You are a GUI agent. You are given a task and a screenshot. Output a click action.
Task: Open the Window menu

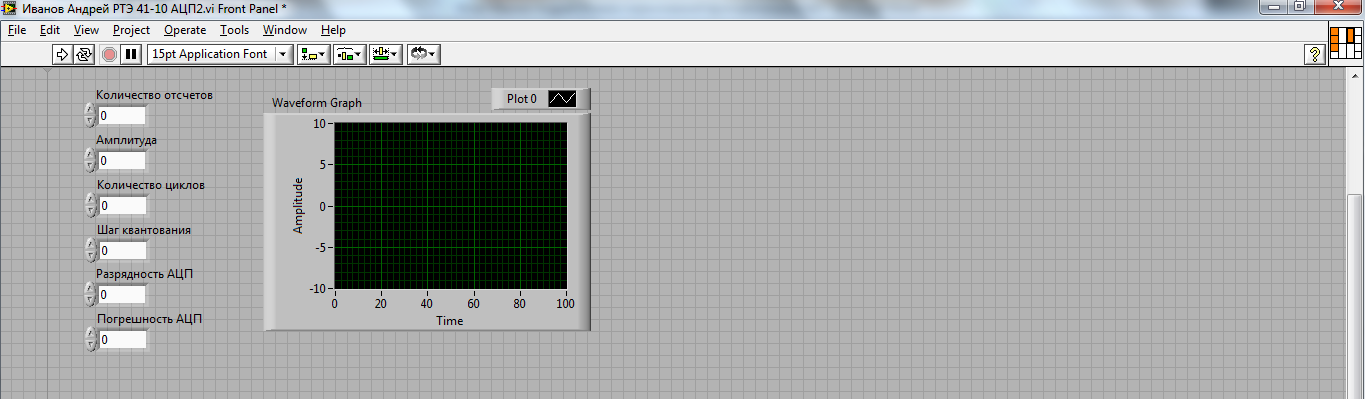coord(285,30)
